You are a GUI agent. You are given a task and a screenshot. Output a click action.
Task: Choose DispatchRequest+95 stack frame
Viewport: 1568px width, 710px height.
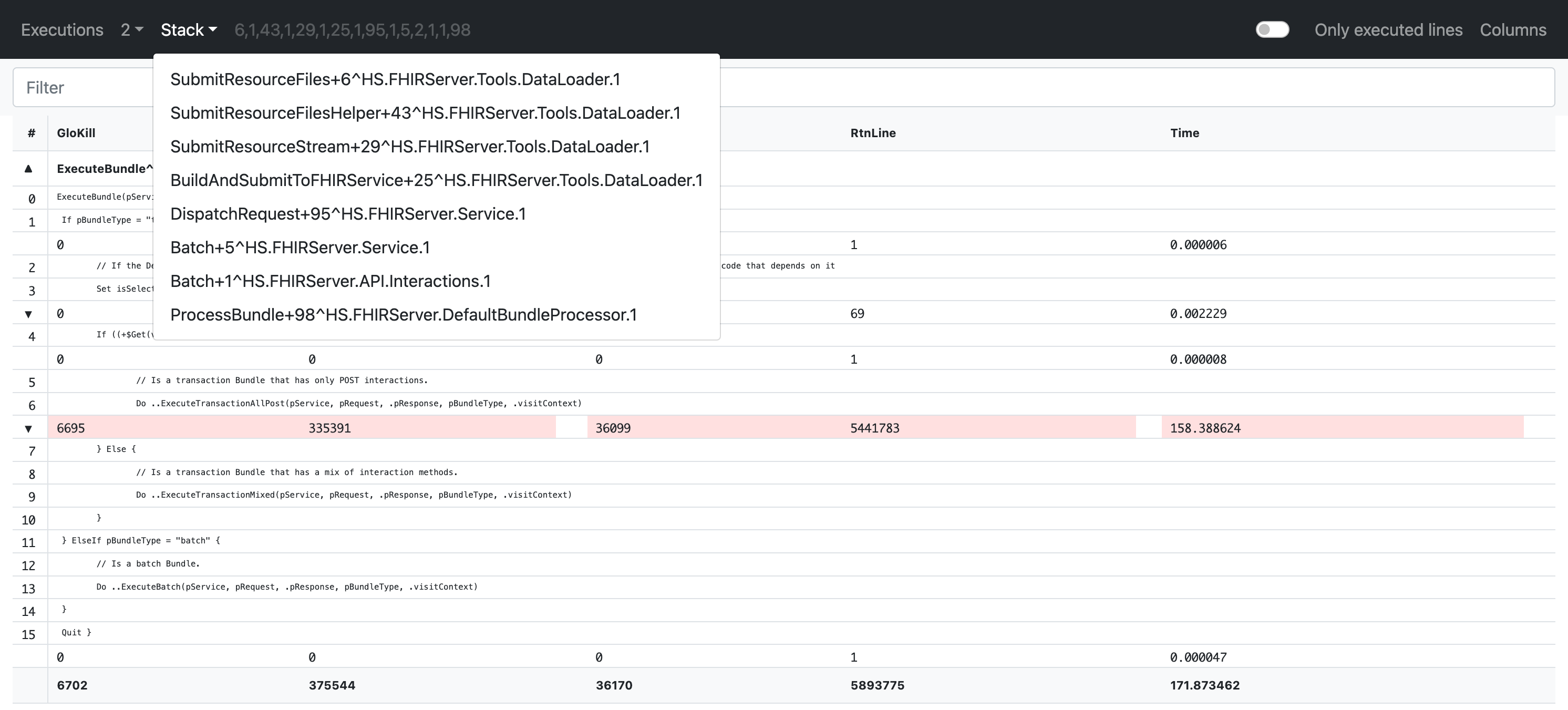[347, 214]
